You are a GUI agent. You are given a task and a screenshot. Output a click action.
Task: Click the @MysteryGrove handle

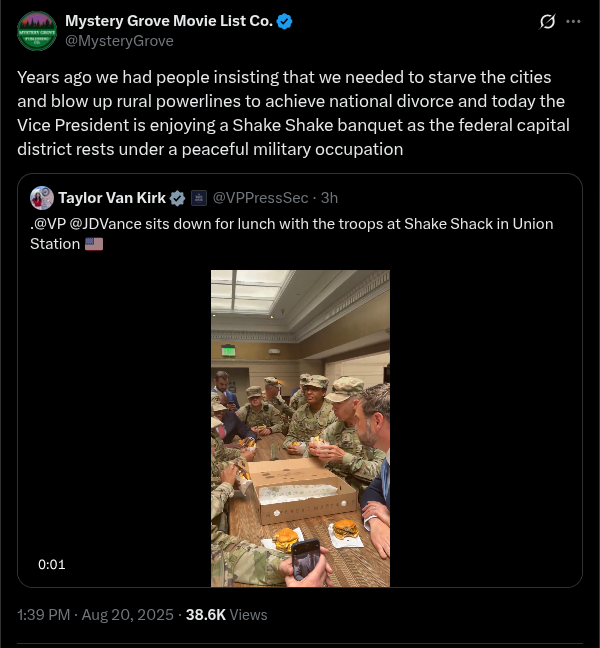pos(119,41)
